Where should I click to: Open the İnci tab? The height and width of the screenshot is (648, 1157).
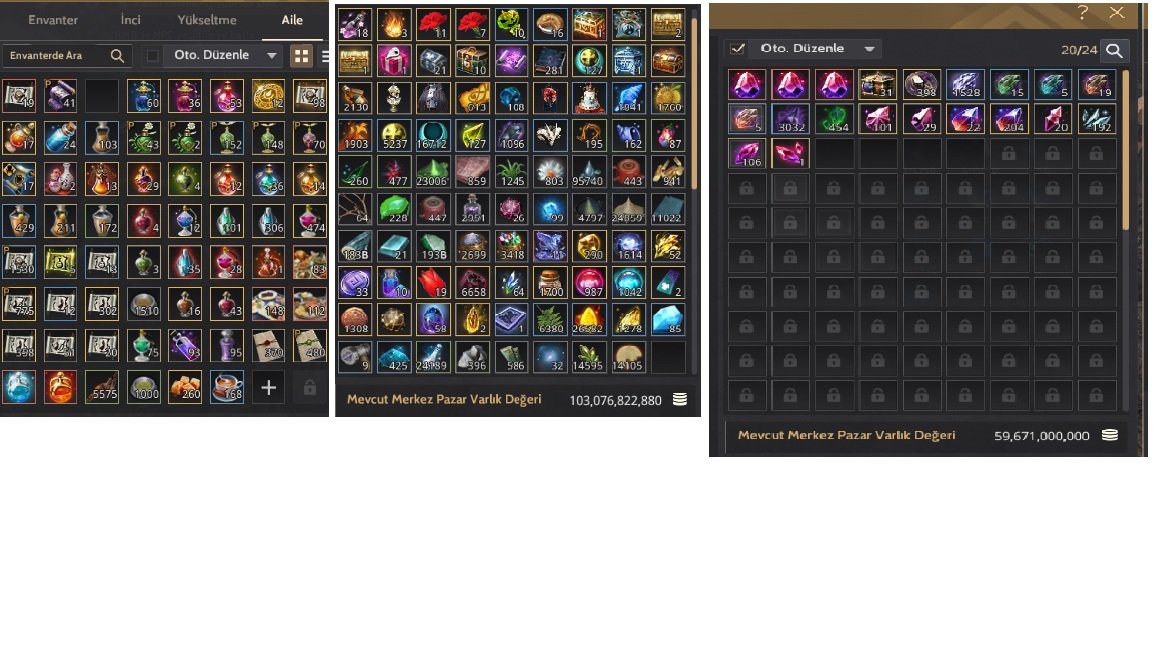pos(130,20)
